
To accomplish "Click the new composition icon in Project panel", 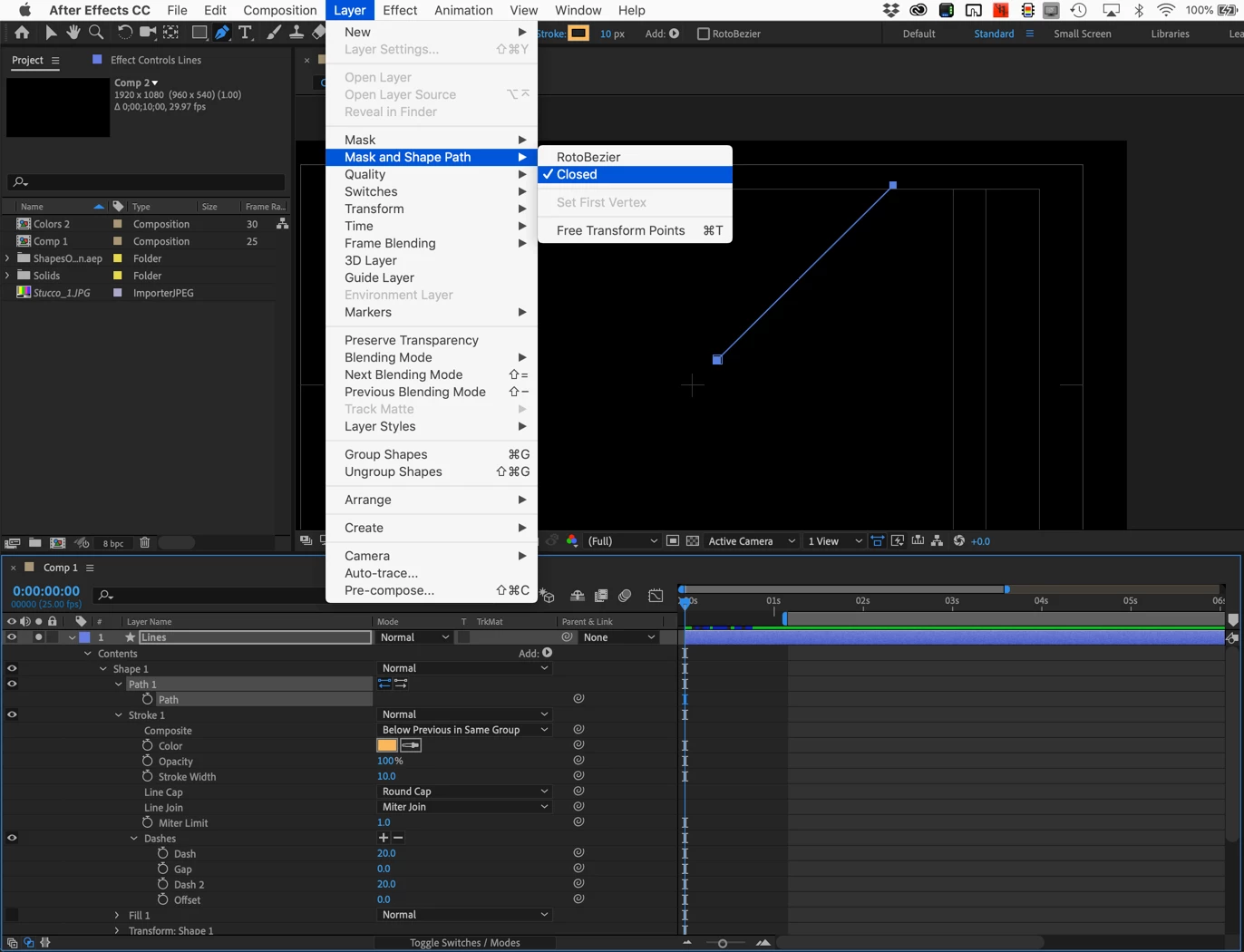I will point(57,543).
